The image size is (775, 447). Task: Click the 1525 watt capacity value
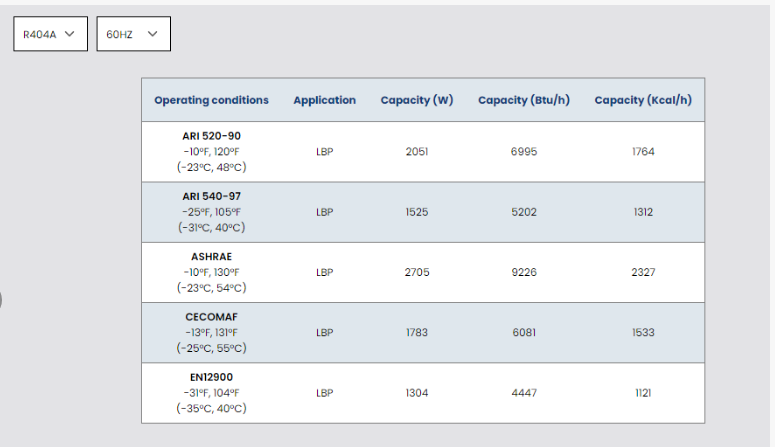click(x=417, y=212)
